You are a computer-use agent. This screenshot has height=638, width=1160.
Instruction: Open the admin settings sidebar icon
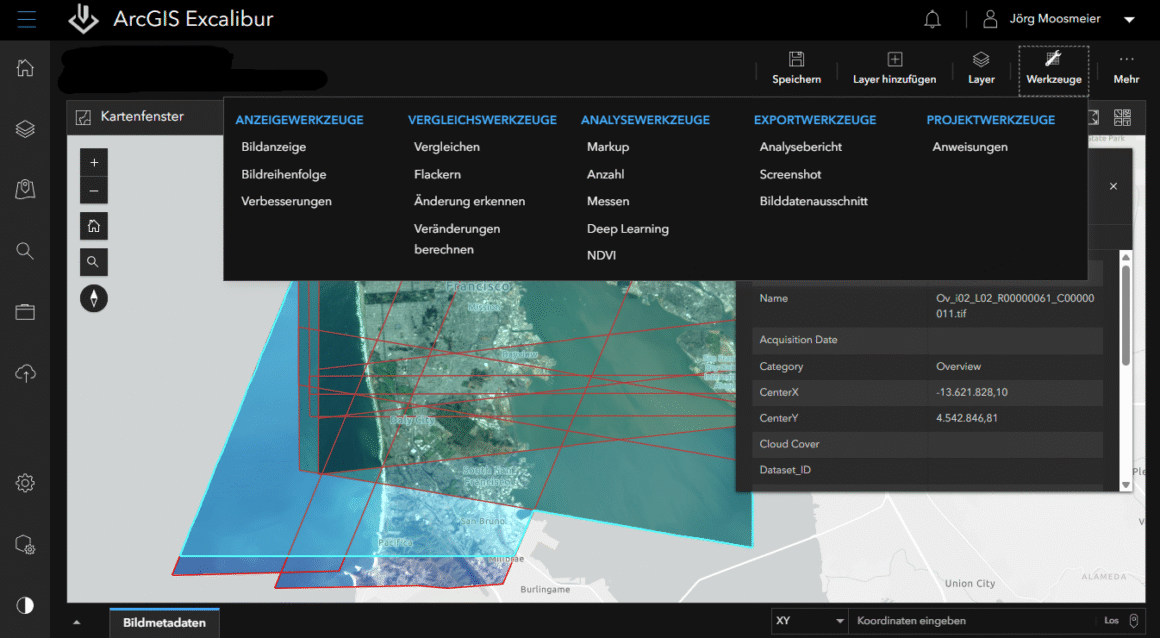point(25,545)
